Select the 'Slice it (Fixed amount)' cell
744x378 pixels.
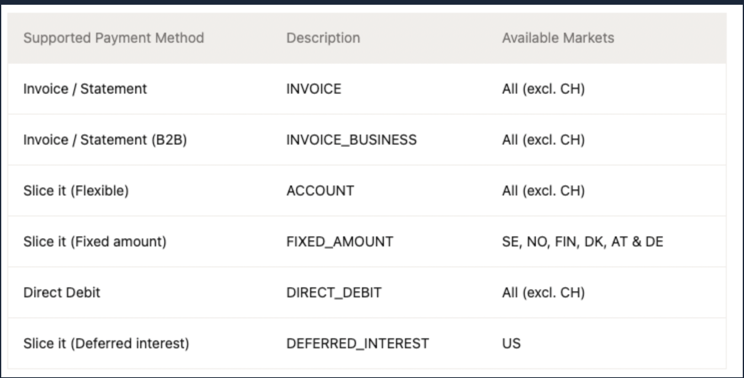(x=95, y=241)
